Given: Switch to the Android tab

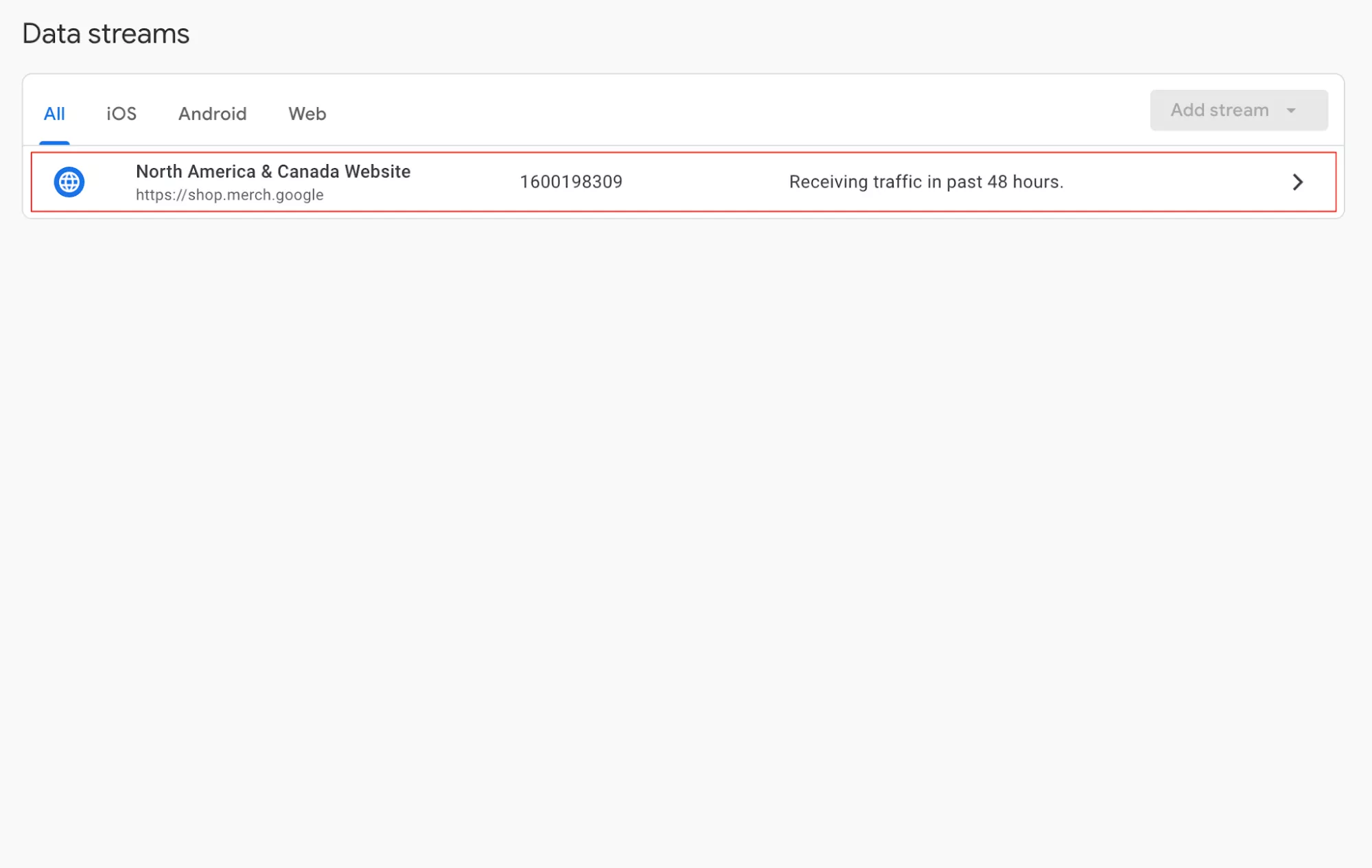Looking at the screenshot, I should coord(212,114).
